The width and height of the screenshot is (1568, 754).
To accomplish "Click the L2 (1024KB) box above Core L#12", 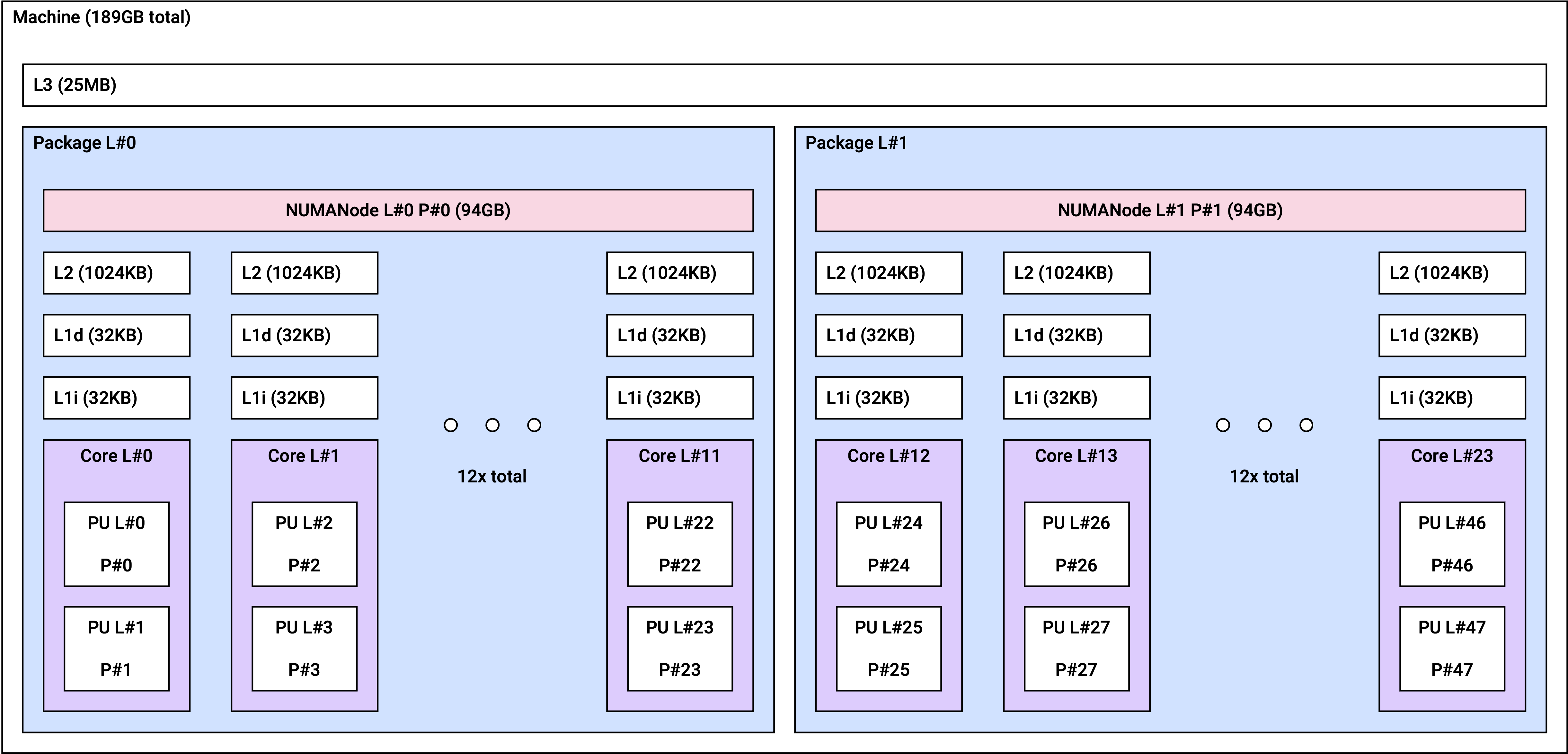I will tap(889, 274).
